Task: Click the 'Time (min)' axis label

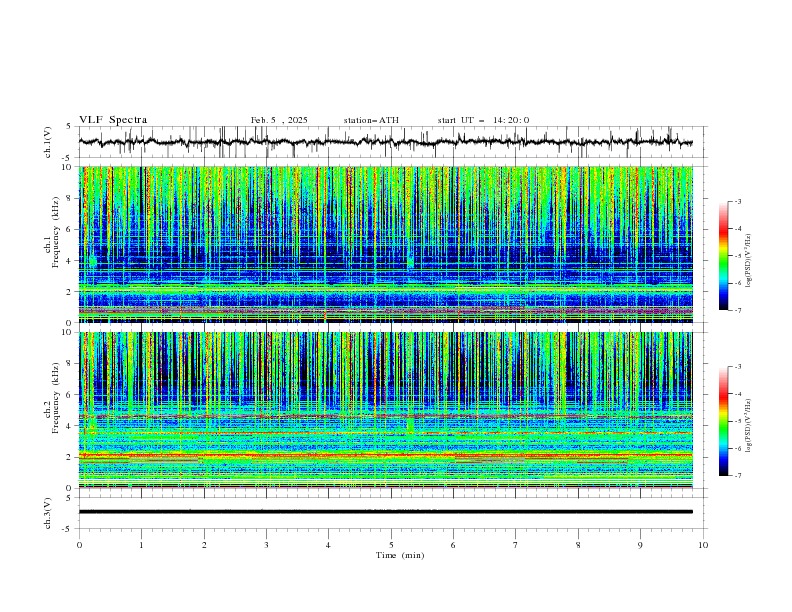Action: (400, 555)
